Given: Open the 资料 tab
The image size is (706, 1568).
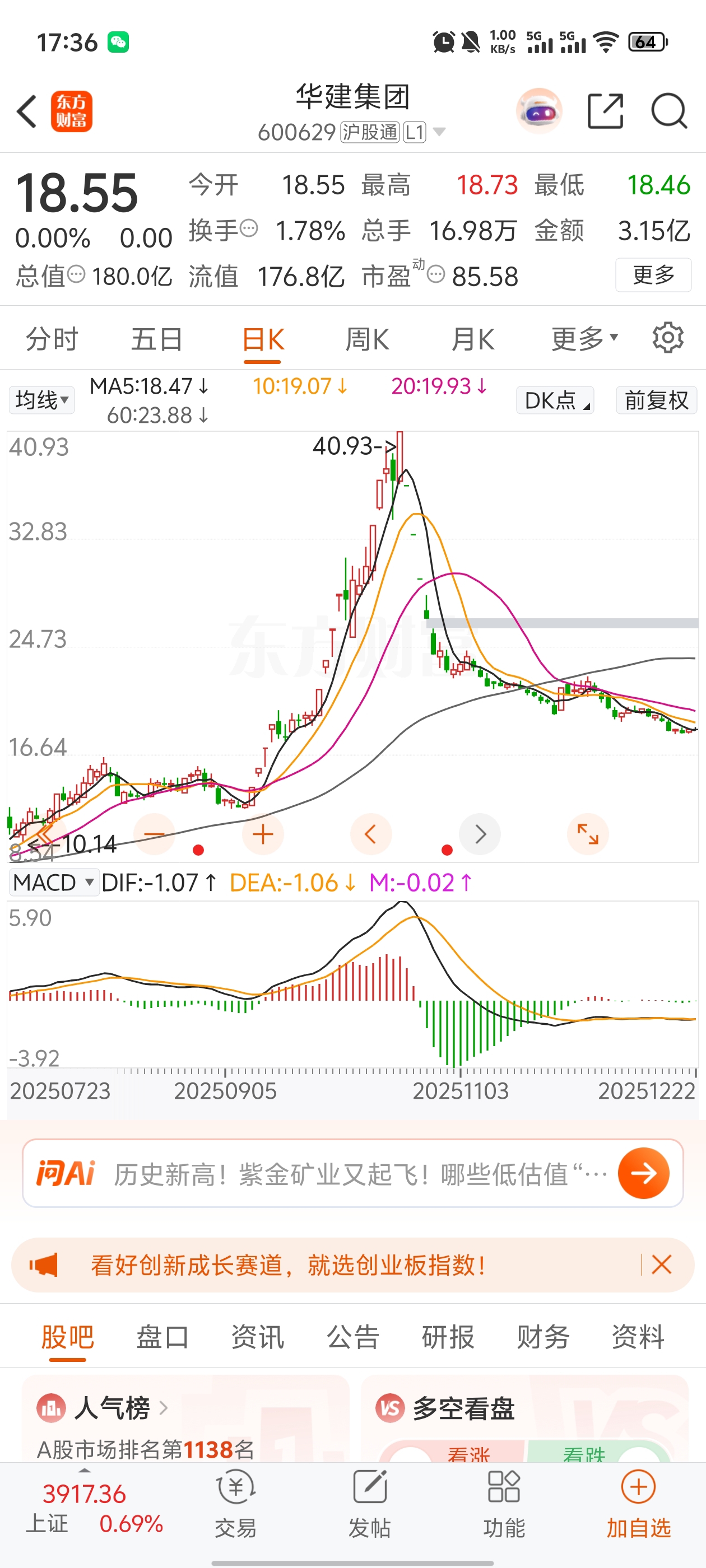Looking at the screenshot, I should tap(638, 1337).
